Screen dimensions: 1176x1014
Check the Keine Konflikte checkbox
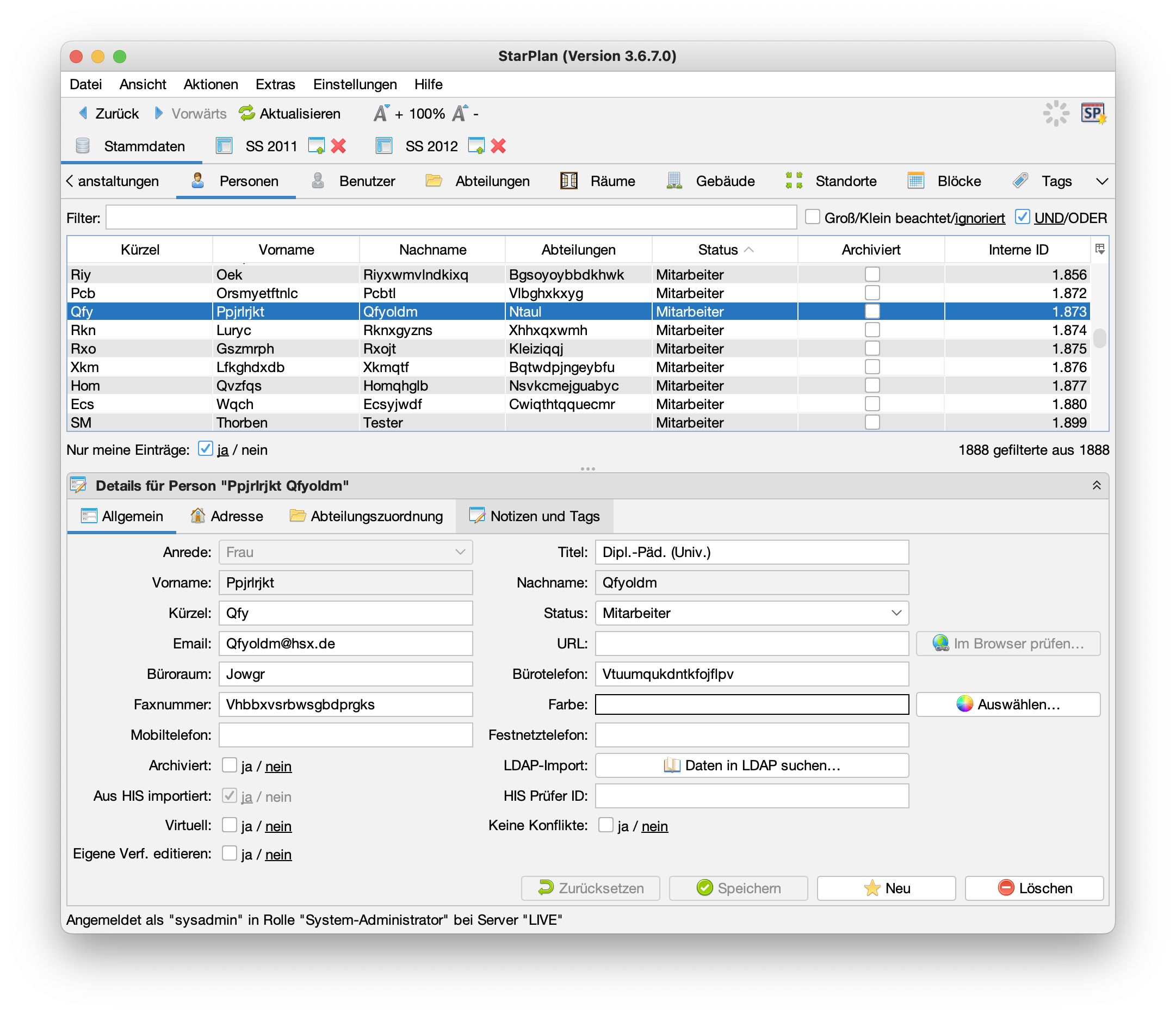click(x=605, y=825)
